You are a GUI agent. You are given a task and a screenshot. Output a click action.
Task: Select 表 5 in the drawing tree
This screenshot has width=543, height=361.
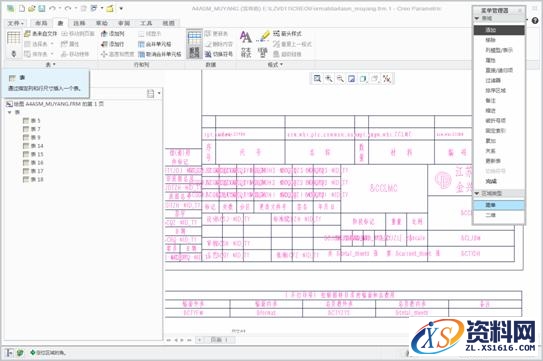[x=32, y=121]
